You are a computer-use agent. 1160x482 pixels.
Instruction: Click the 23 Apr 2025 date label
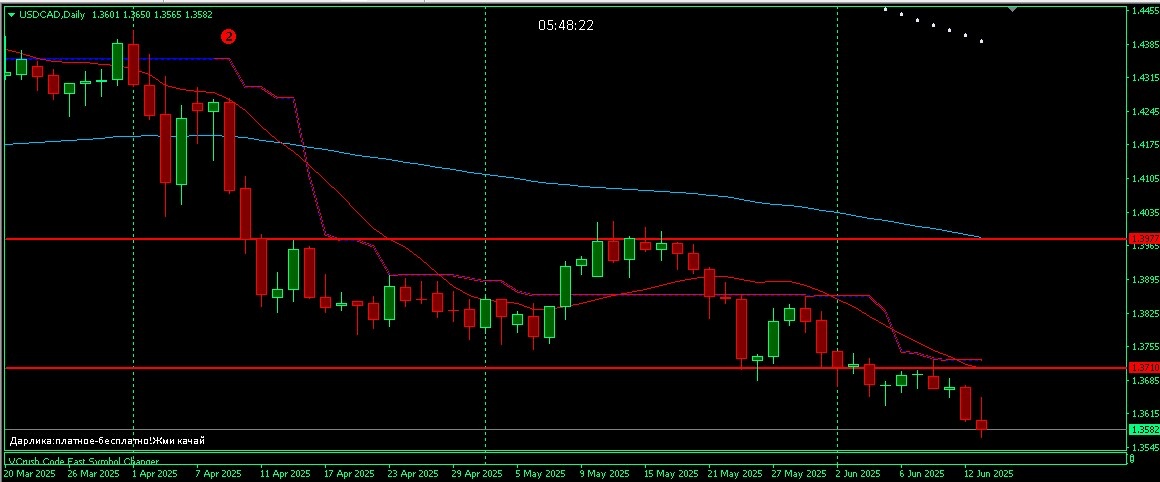(x=414, y=473)
